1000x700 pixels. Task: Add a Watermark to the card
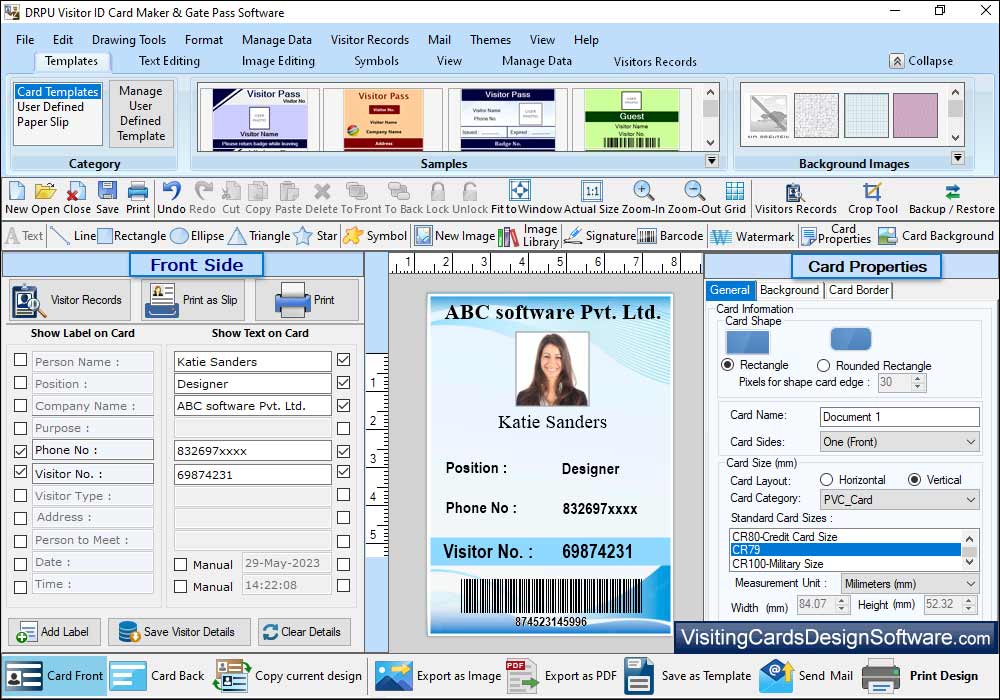tap(753, 237)
